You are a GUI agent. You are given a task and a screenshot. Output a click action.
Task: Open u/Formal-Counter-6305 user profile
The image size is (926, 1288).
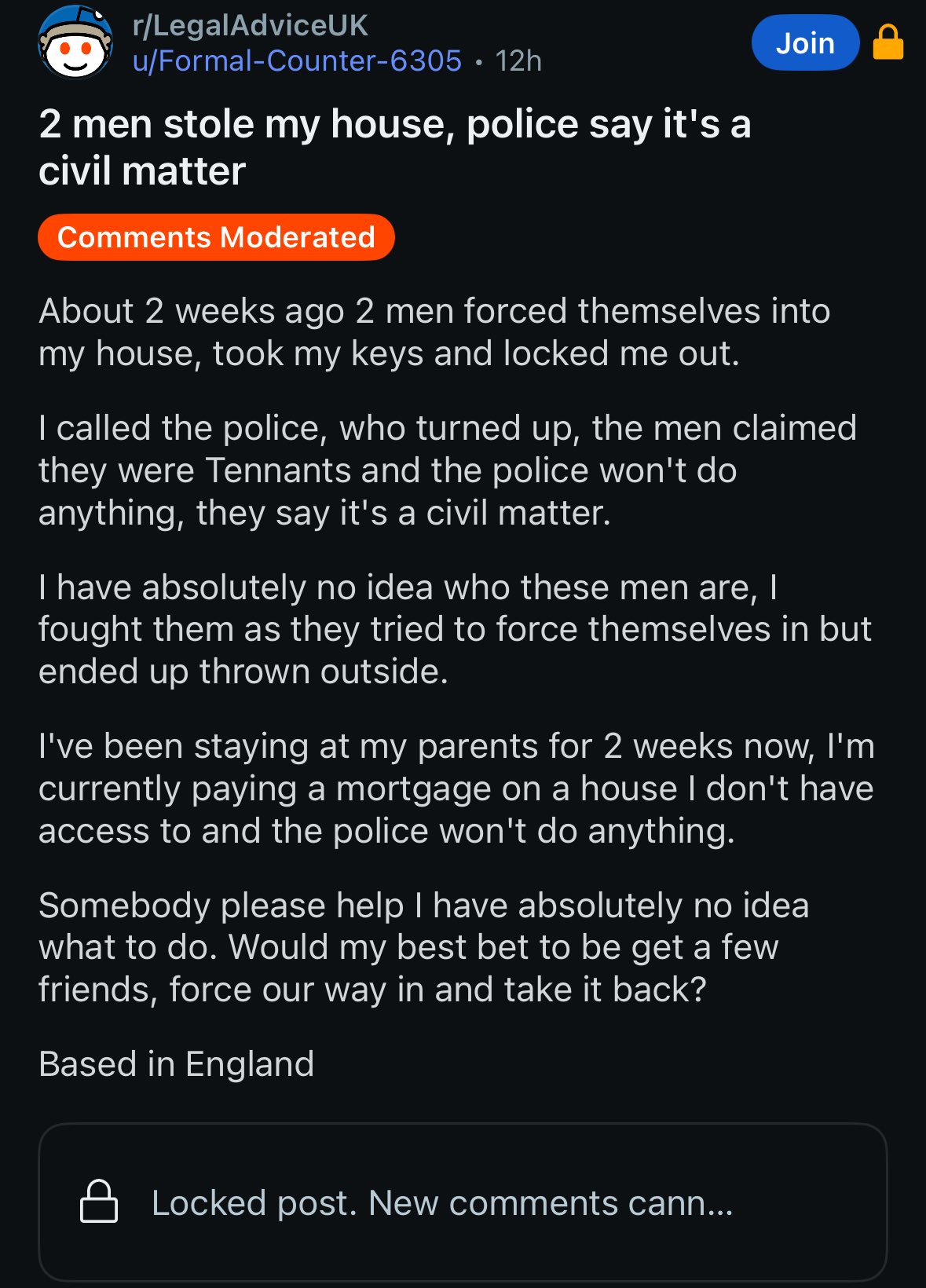[297, 61]
